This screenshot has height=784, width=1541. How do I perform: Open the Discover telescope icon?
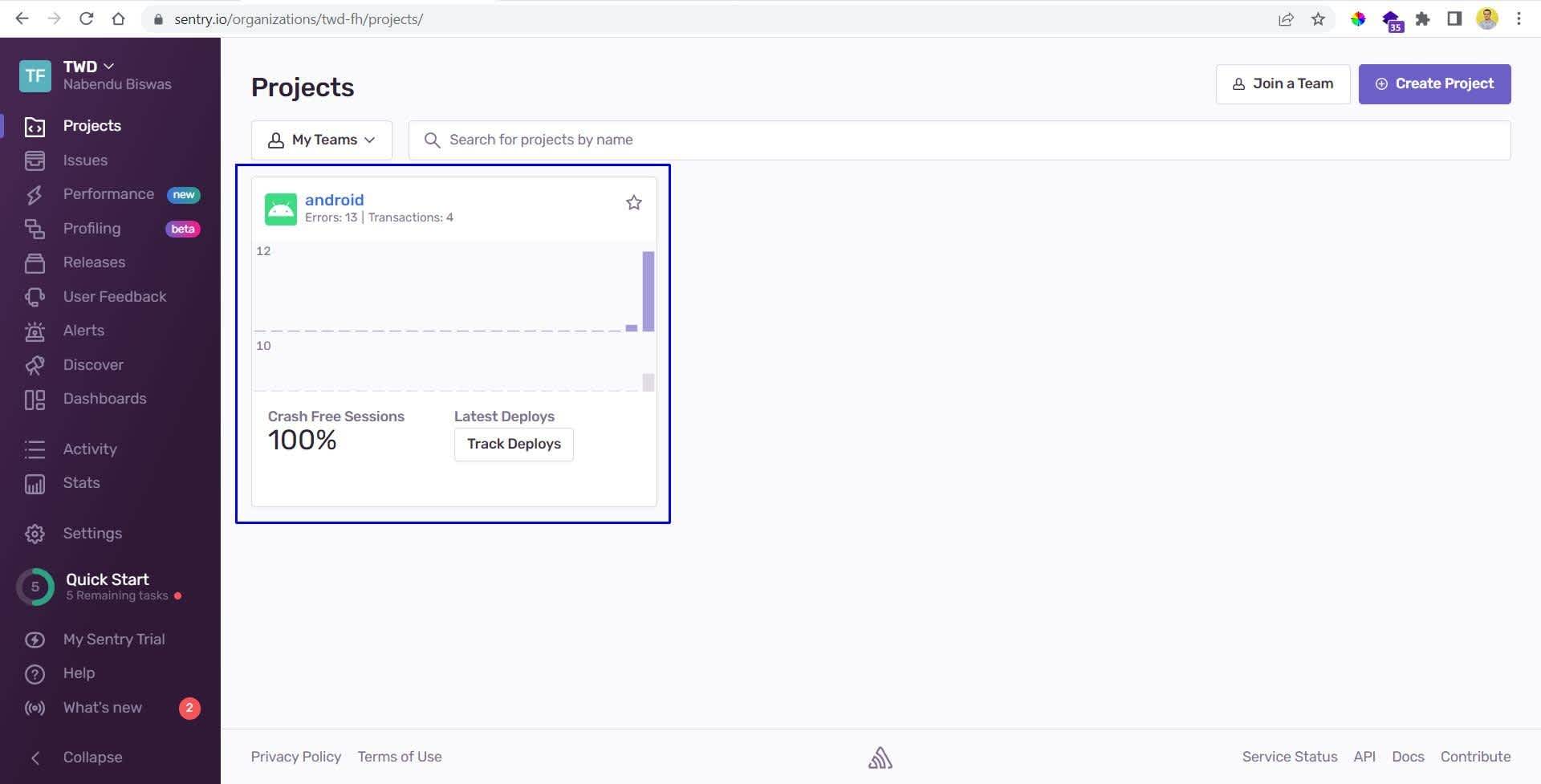35,365
